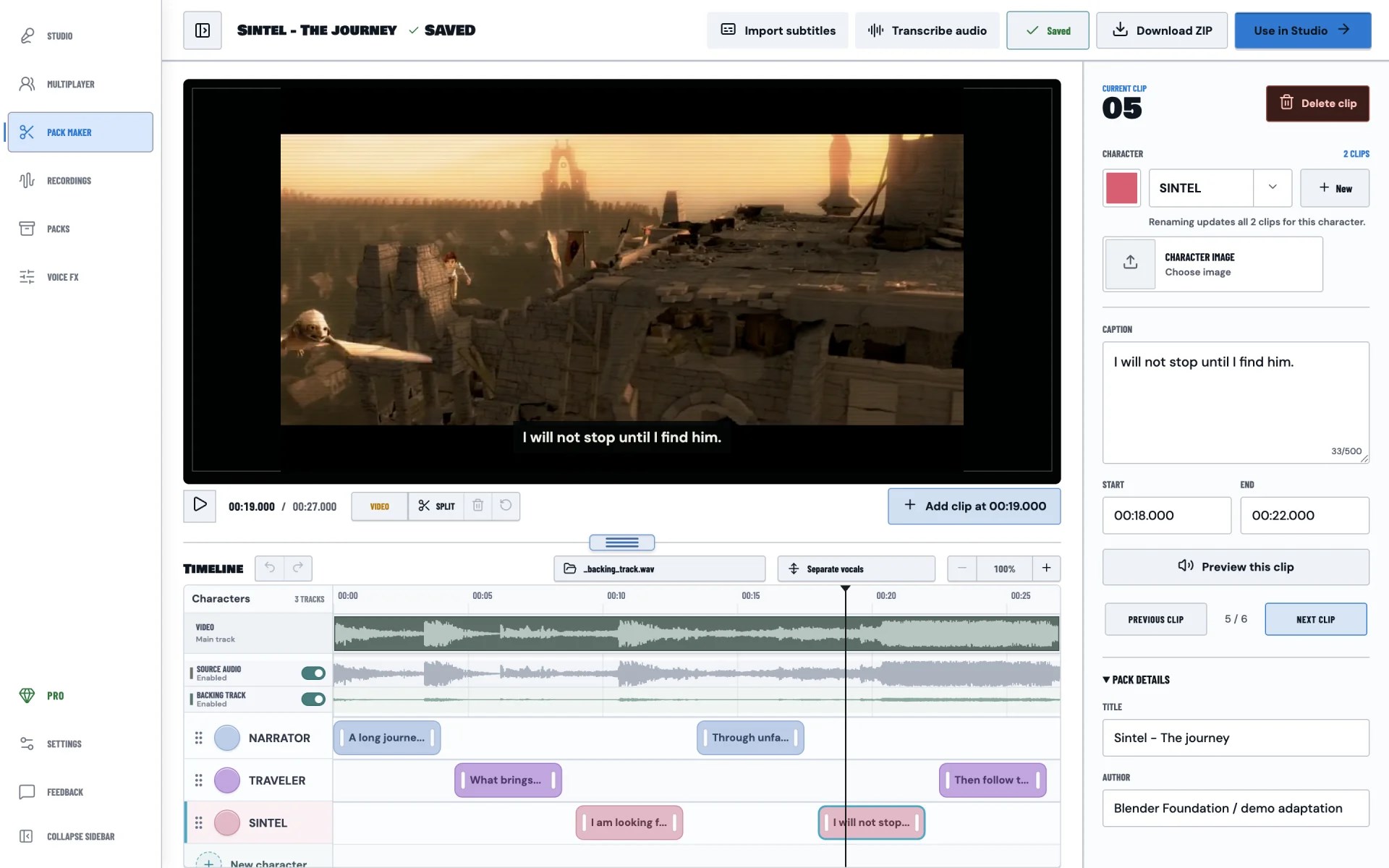1389x868 pixels.
Task: Play the video preview
Action: [200, 506]
